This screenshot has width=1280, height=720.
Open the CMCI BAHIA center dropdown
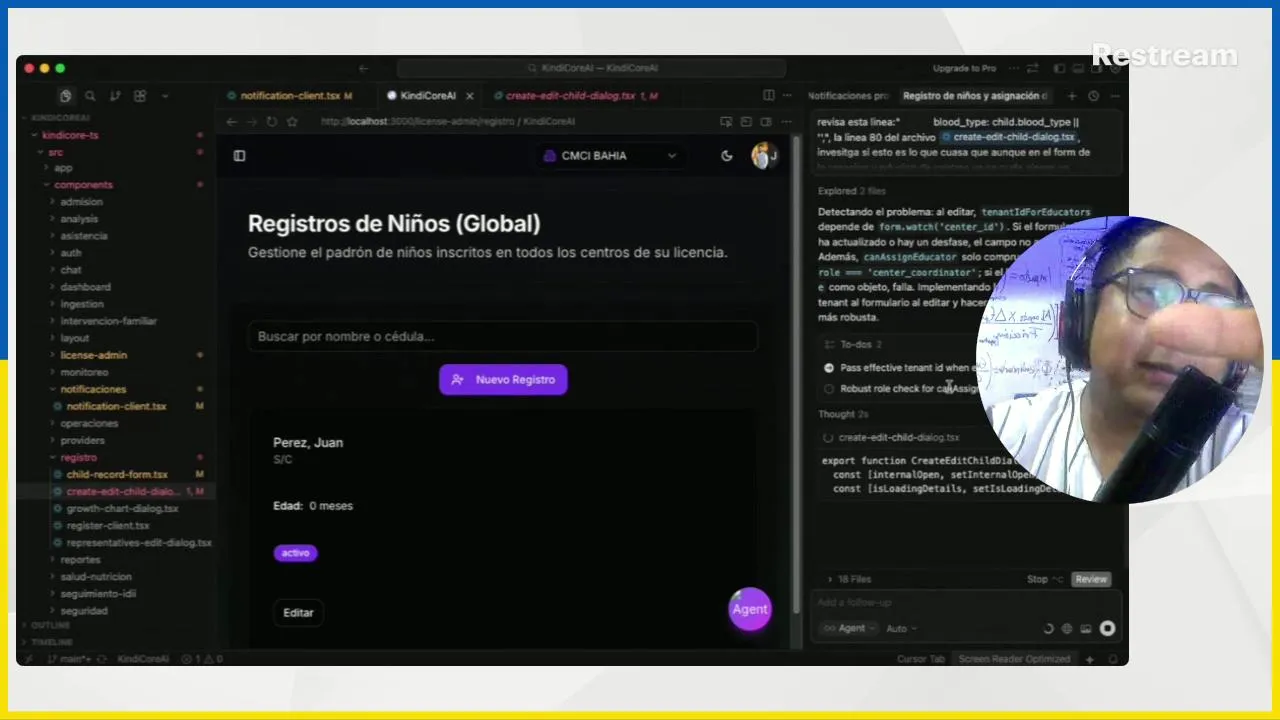[610, 155]
